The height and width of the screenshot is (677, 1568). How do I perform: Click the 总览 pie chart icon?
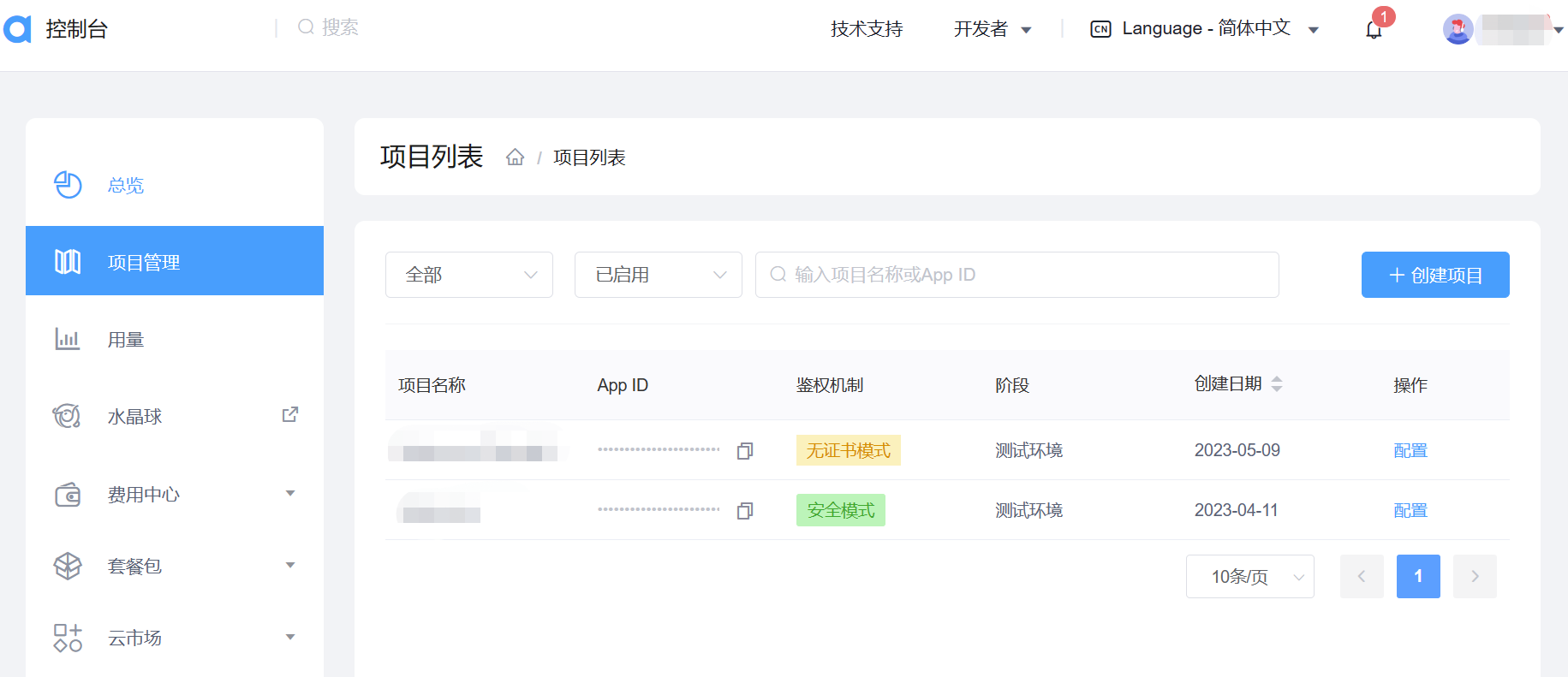(68, 185)
